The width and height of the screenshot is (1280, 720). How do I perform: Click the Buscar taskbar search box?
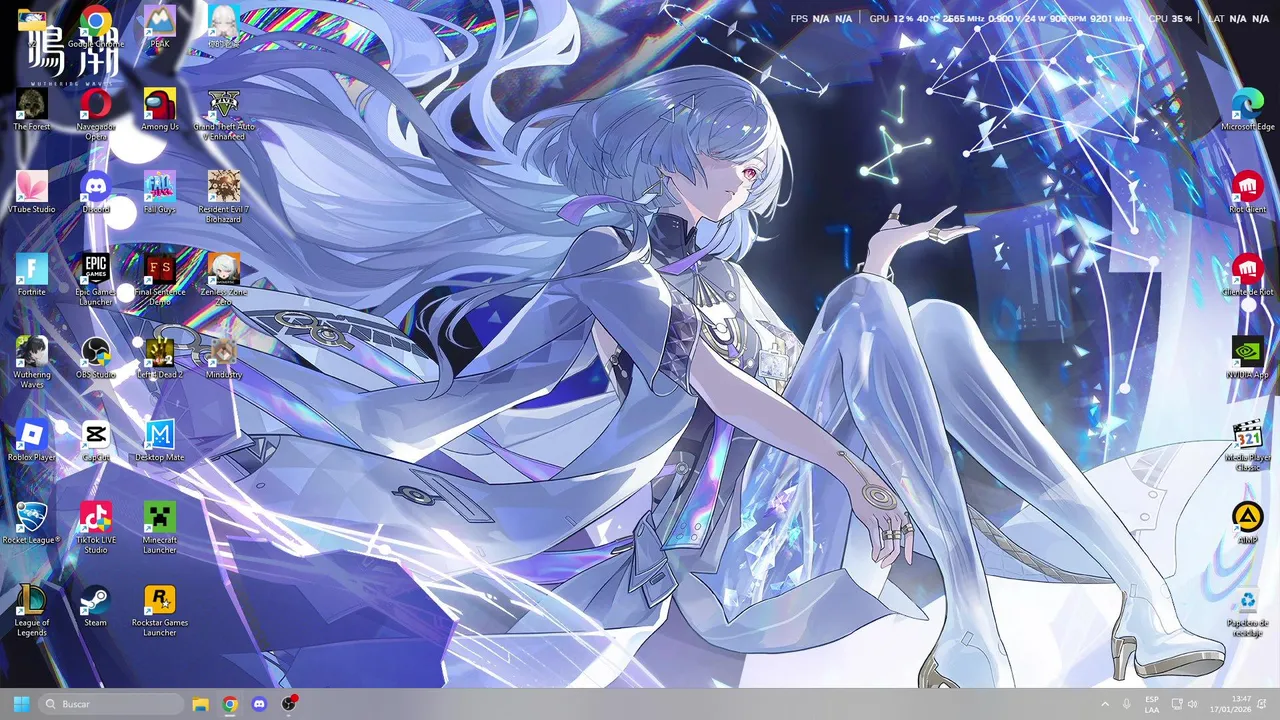(x=112, y=704)
